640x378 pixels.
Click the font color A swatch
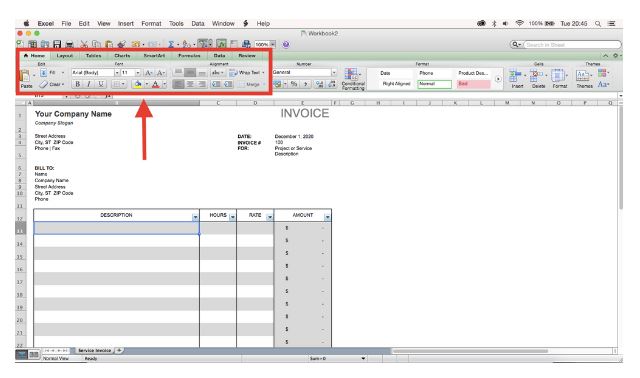tap(156, 84)
